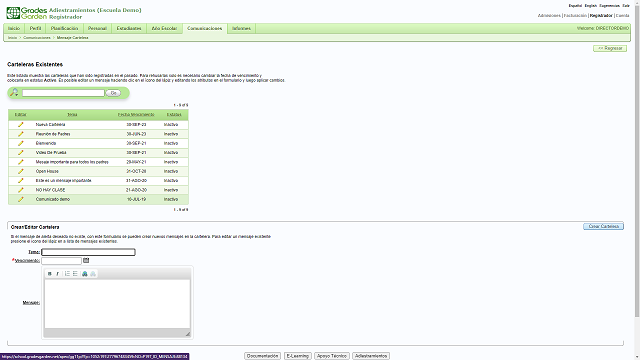Open the Personal tab
640x360 pixels.
point(97,29)
